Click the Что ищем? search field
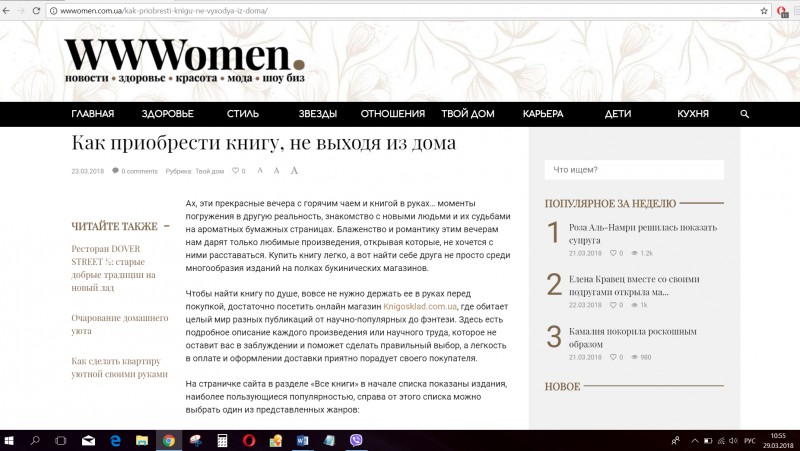This screenshot has width=800, height=451. (x=634, y=170)
